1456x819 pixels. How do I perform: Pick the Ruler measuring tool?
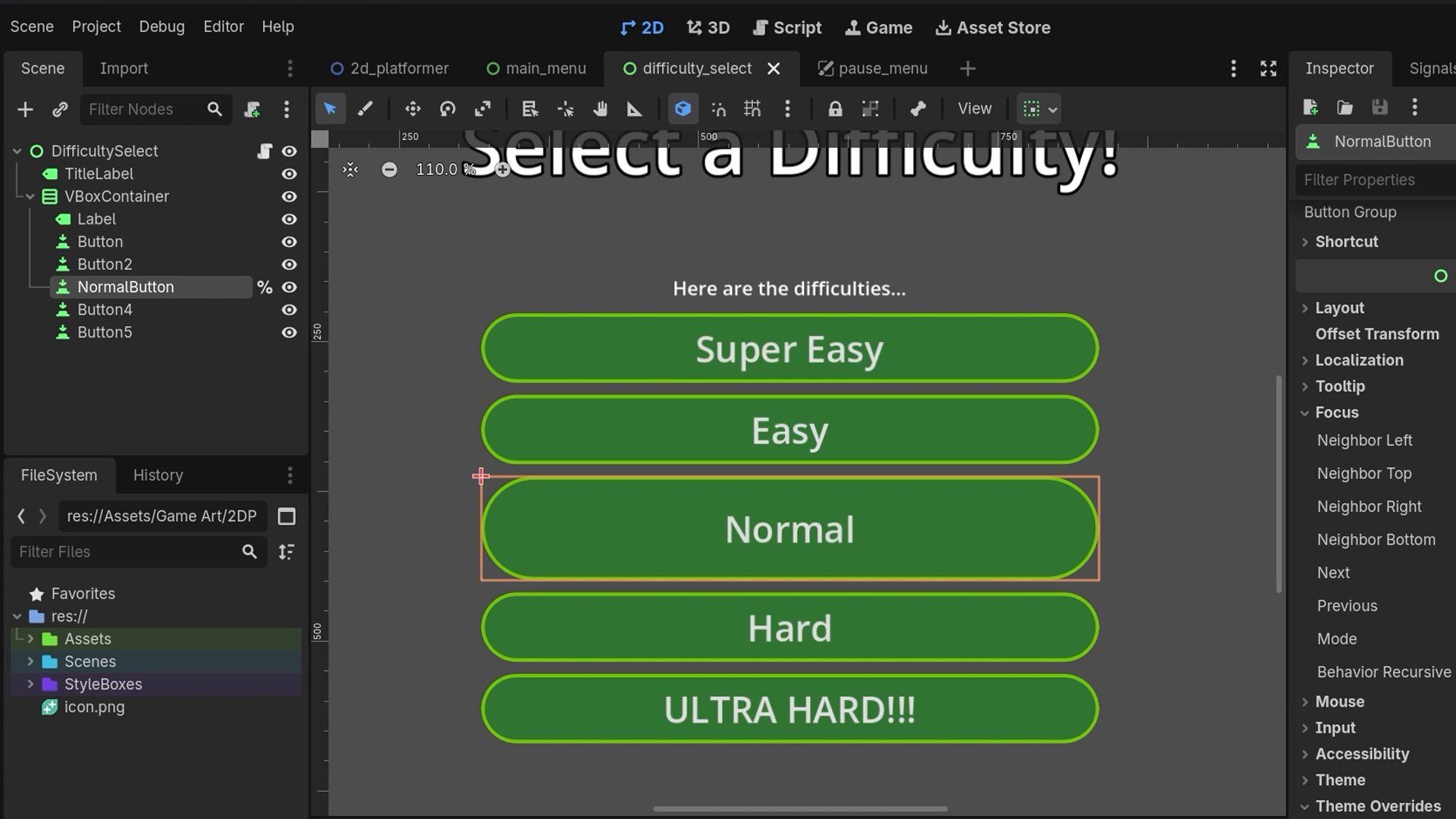click(635, 108)
